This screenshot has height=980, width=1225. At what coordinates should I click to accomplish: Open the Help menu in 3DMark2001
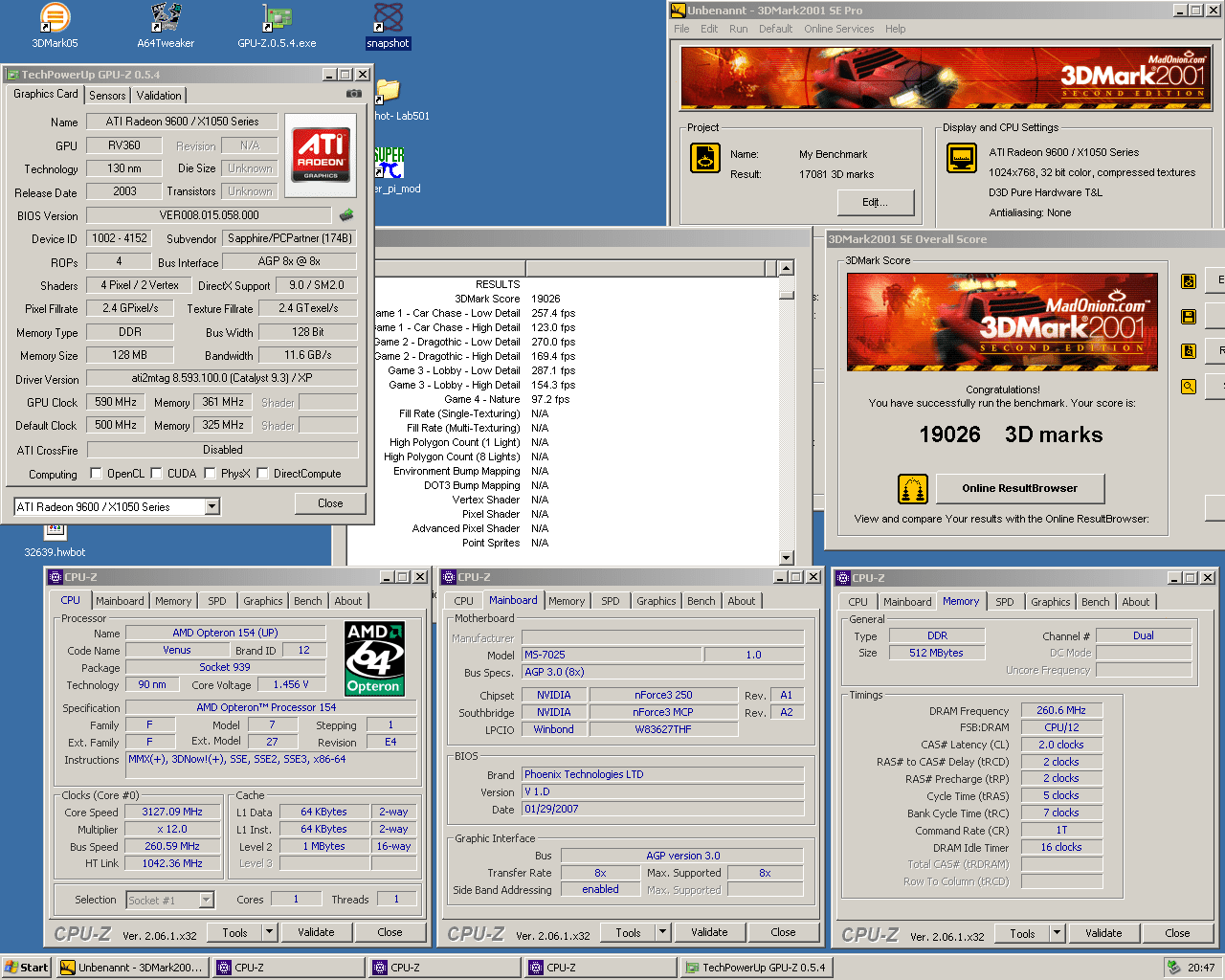(895, 29)
